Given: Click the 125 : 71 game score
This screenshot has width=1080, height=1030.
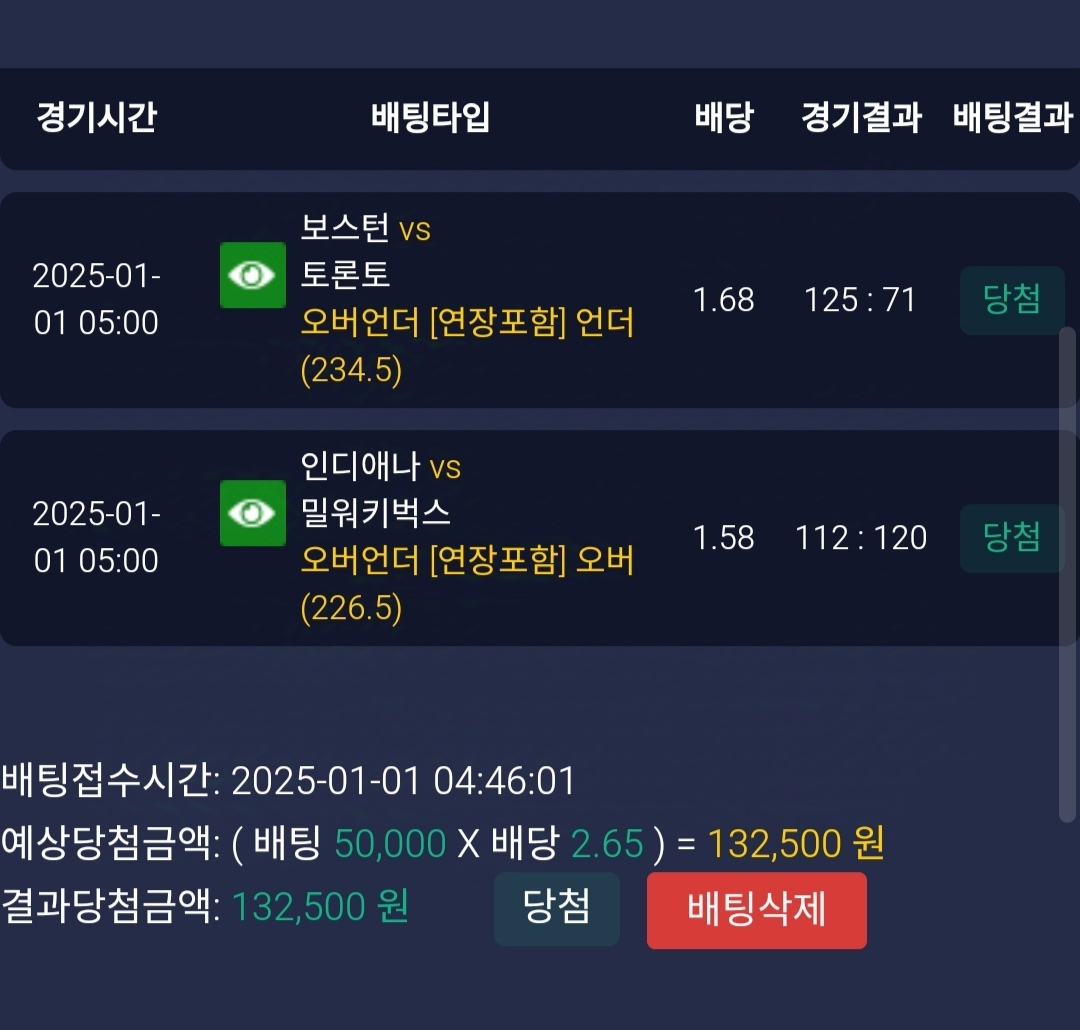Looking at the screenshot, I should coord(860,300).
